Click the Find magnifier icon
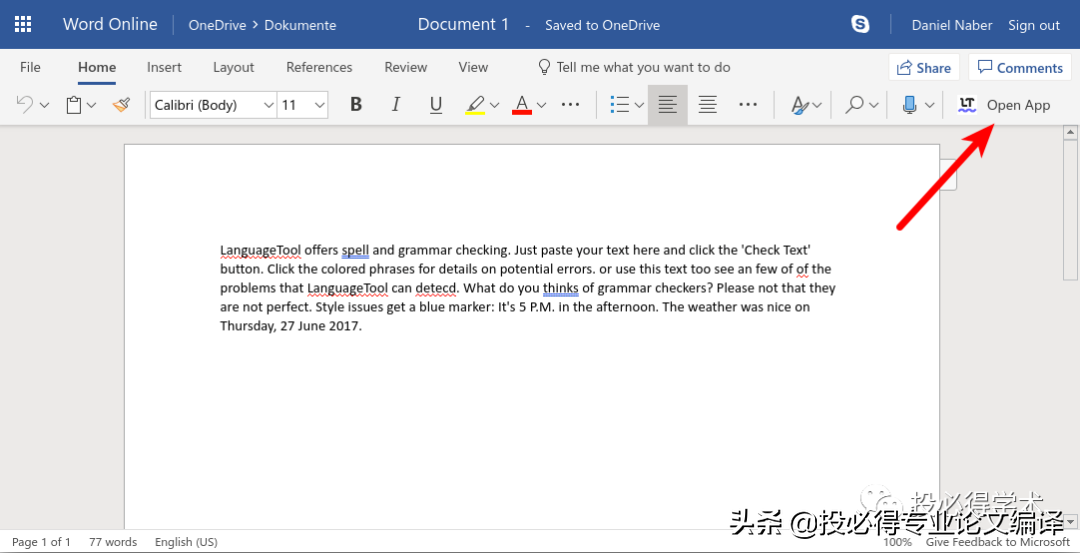Image resolution: width=1080 pixels, height=553 pixels. pos(855,105)
